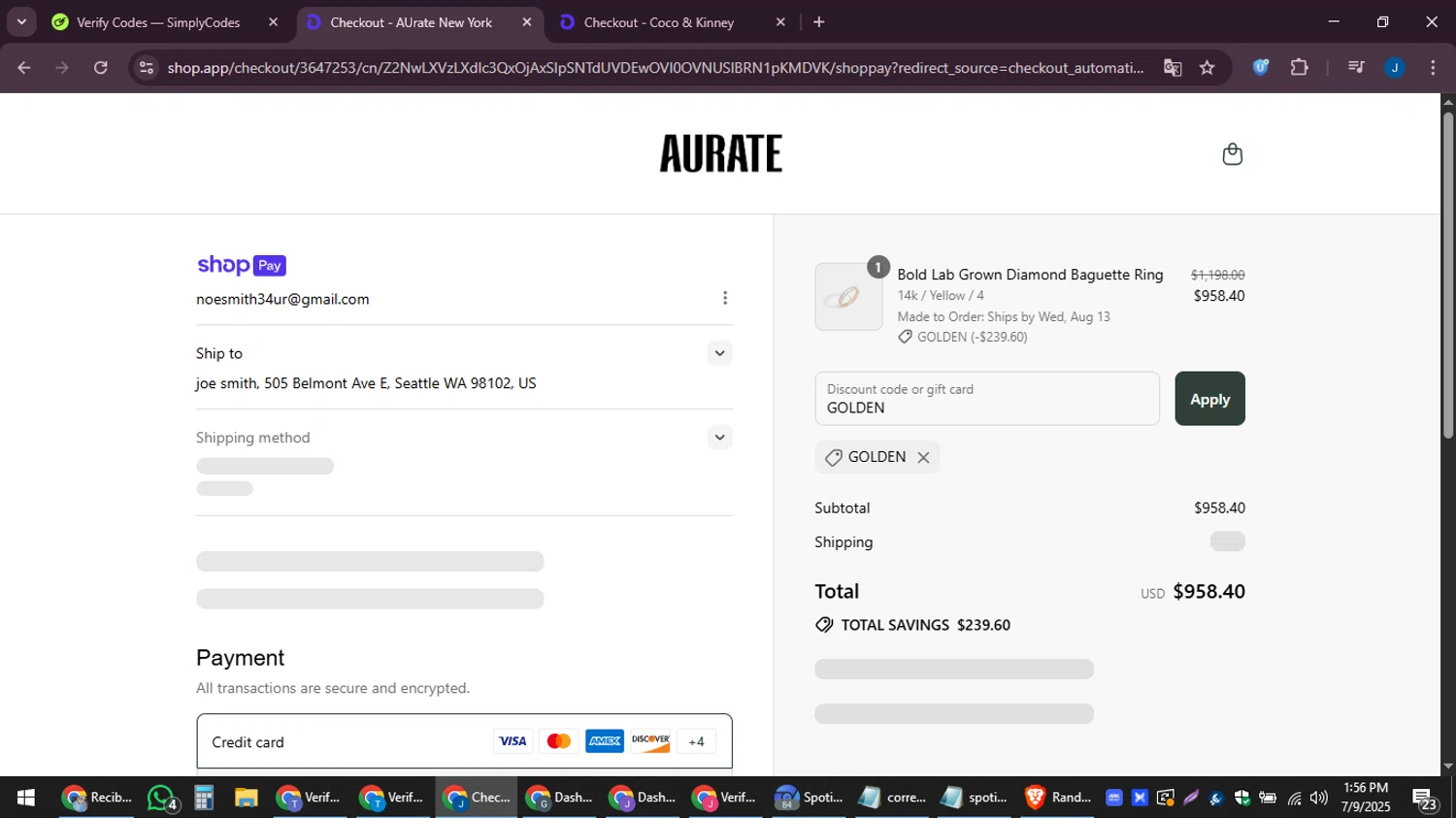Switch to Checkout - Coco & Kinney tab

pyautogui.click(x=658, y=22)
